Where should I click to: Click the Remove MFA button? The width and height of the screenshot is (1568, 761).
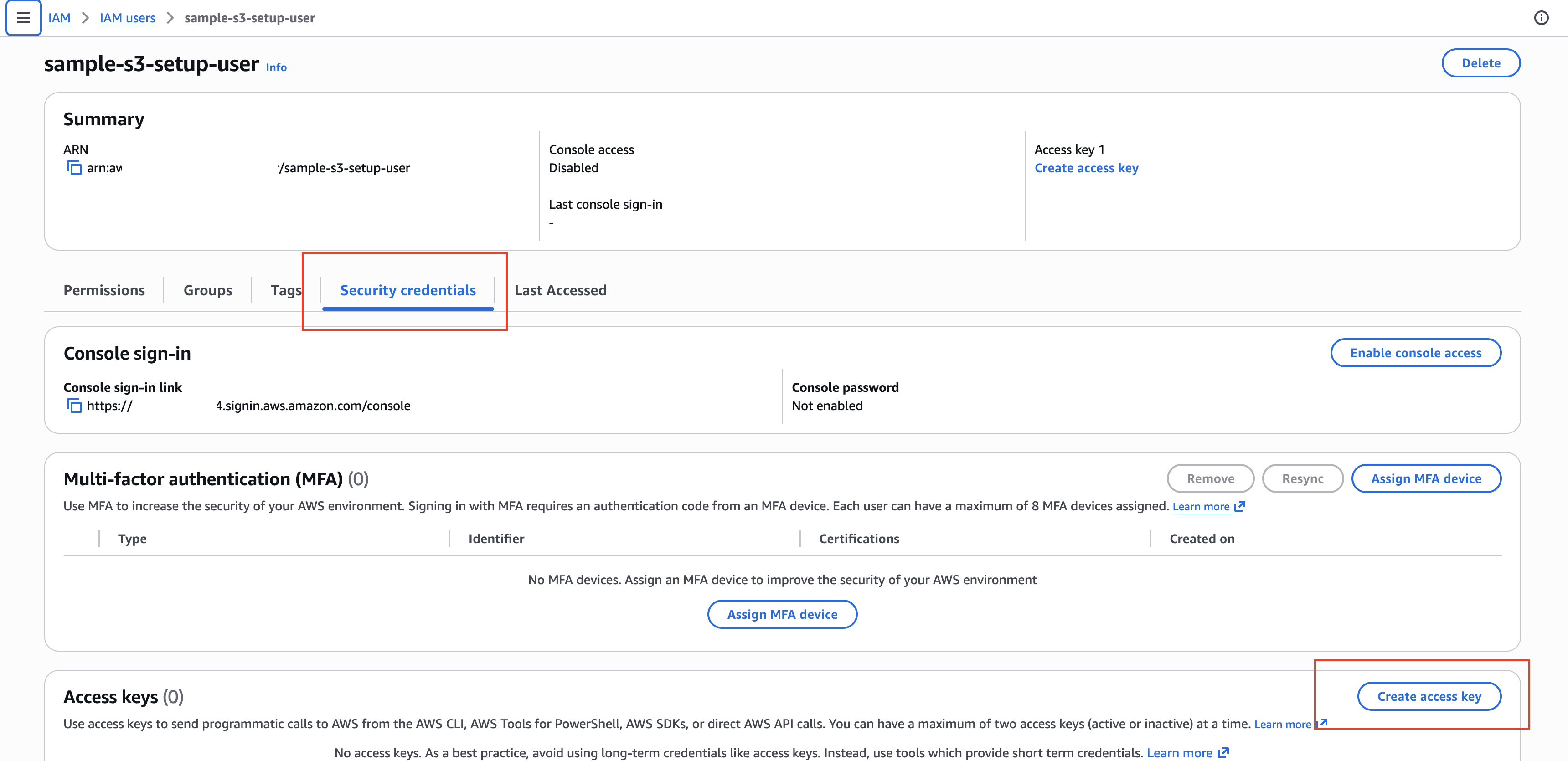(1211, 479)
